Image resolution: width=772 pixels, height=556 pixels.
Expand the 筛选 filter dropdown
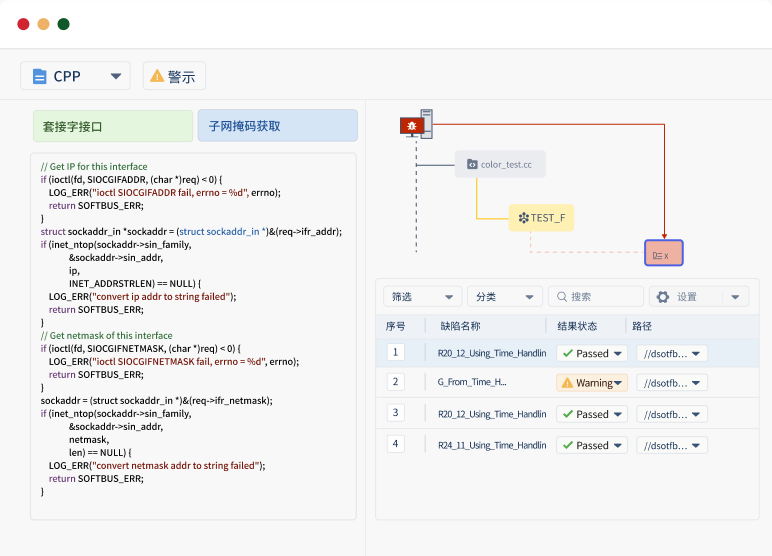[423, 297]
